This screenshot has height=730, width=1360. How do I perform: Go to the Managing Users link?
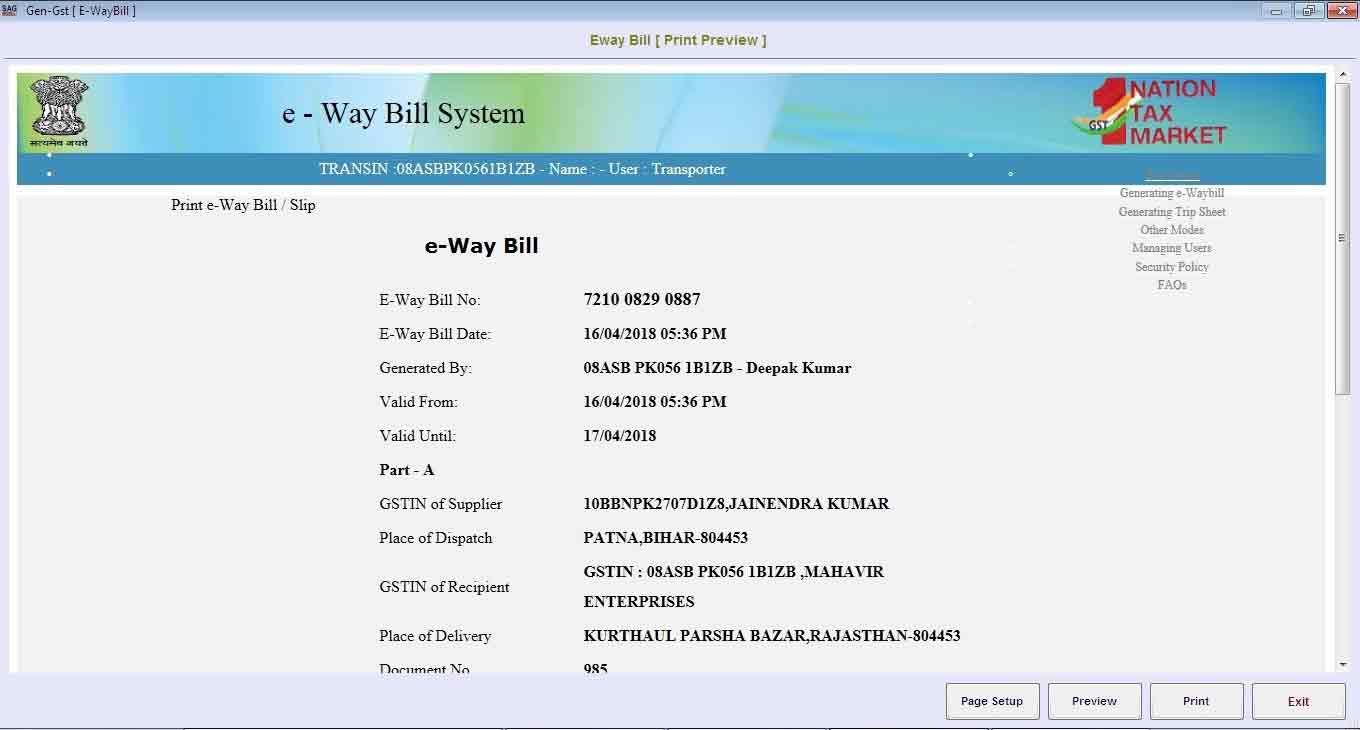pyautogui.click(x=1171, y=248)
